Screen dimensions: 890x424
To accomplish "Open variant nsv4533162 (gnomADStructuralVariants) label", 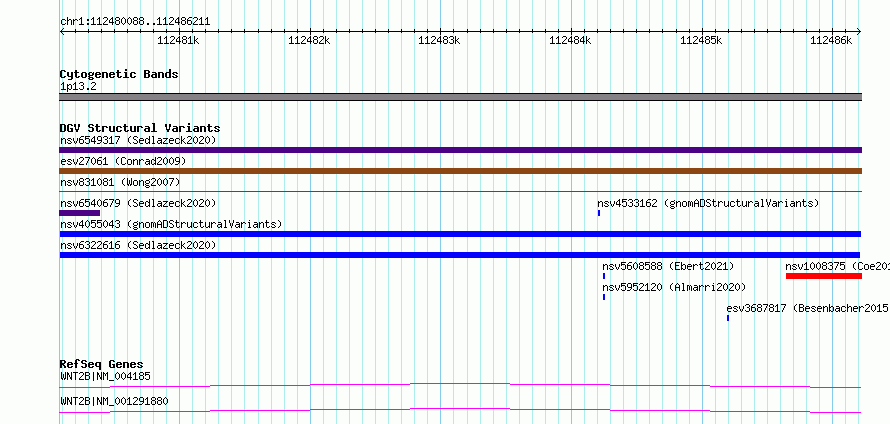I will click(708, 203).
